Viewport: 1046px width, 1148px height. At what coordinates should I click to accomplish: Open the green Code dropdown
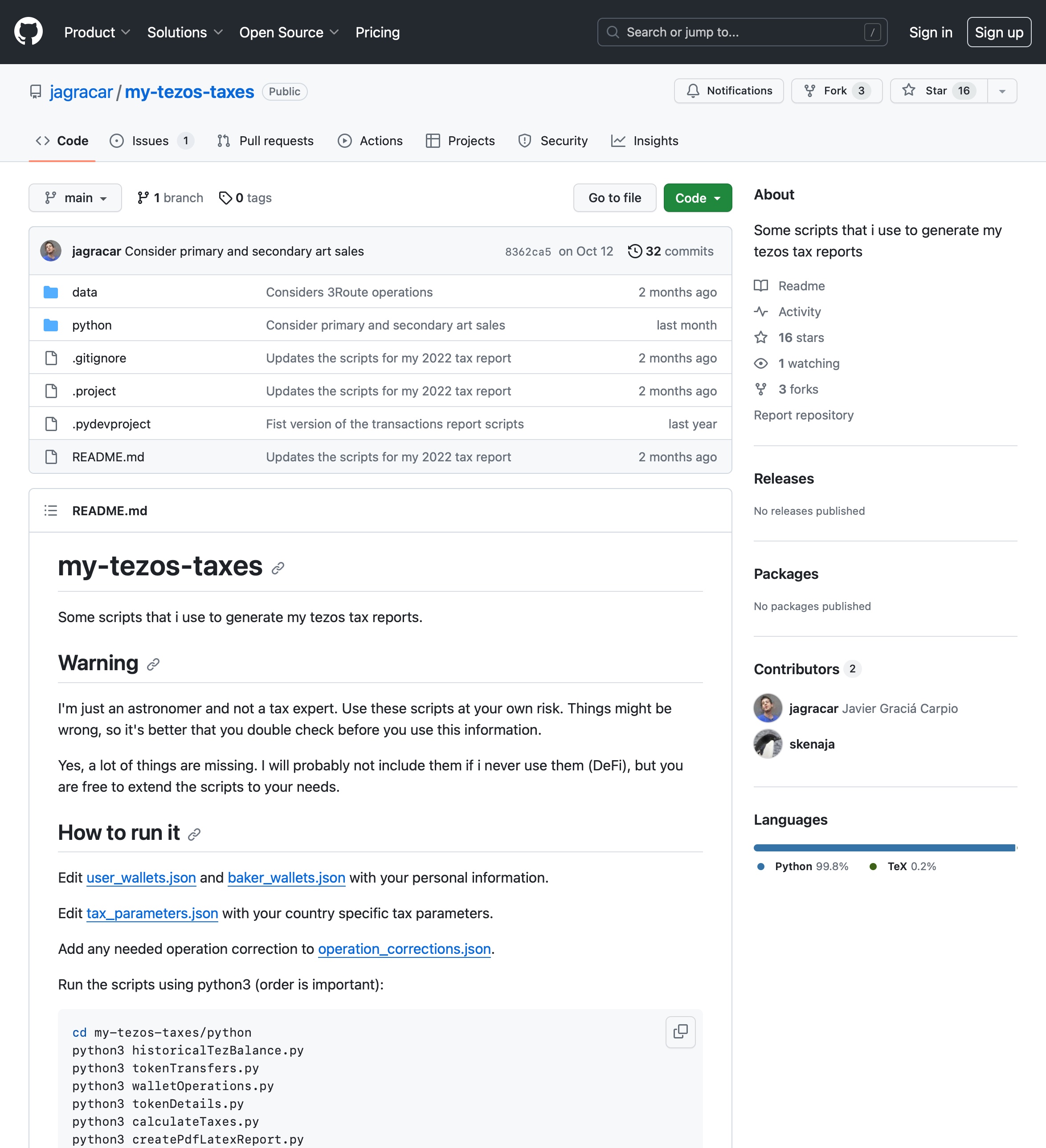[x=697, y=198]
